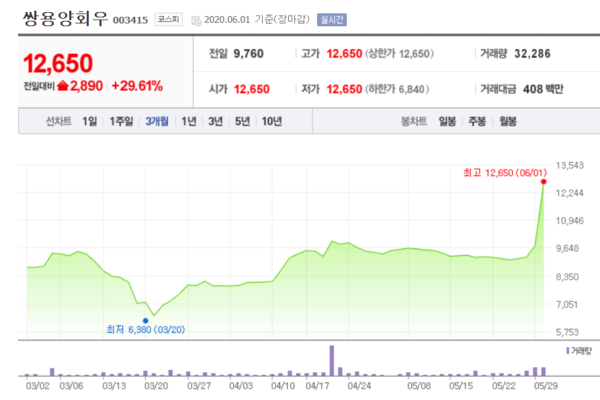Select the 1일 line chart tab
This screenshot has height=400, width=600.
click(x=90, y=121)
